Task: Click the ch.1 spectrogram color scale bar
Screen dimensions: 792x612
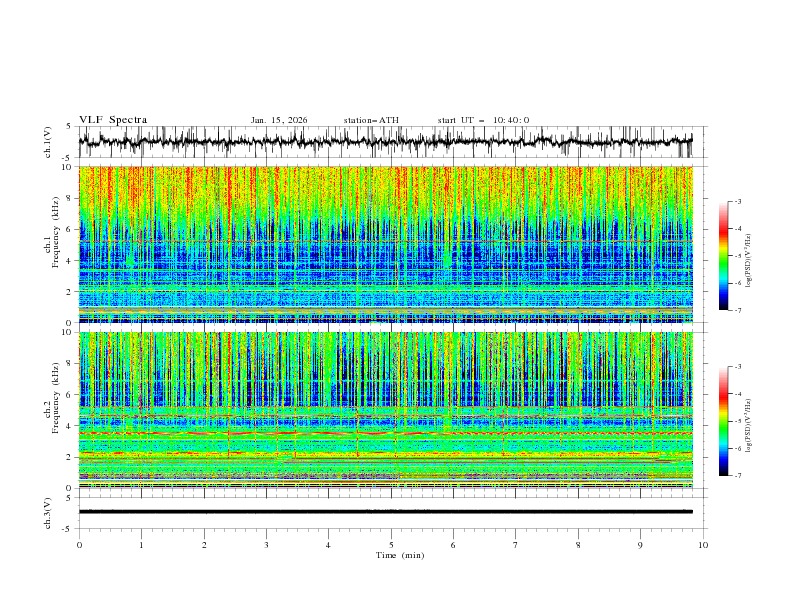Action: coord(723,255)
